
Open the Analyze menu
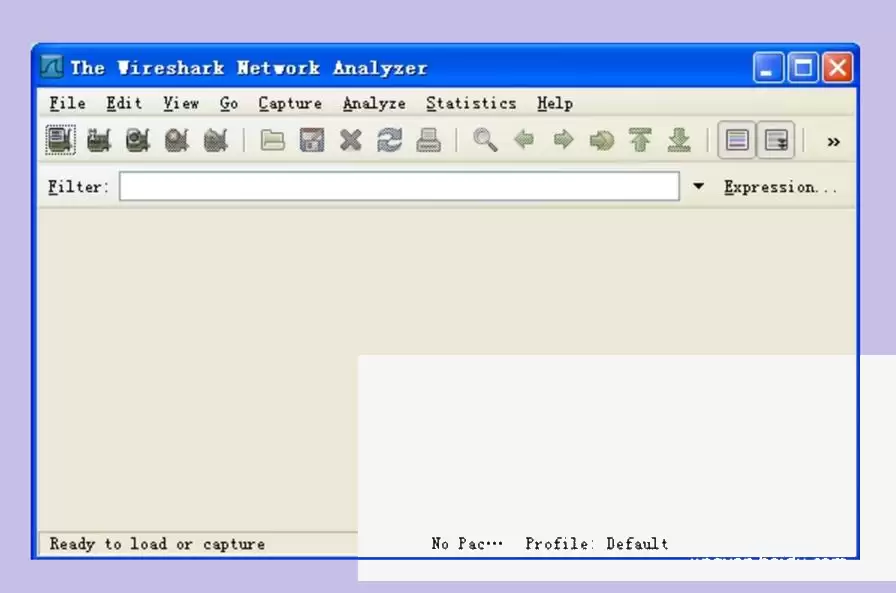click(374, 103)
